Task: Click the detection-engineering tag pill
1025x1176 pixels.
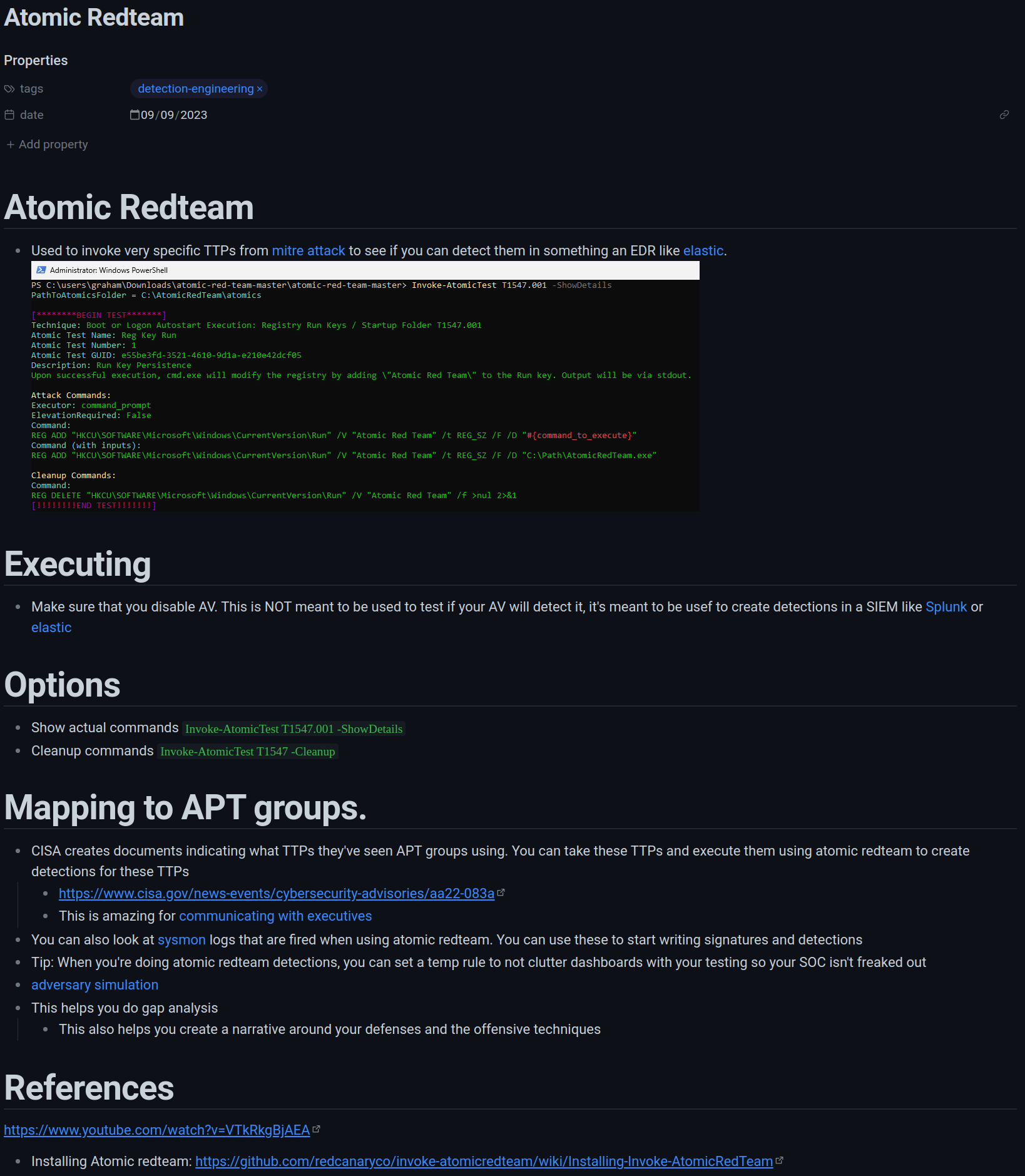Action: click(x=195, y=89)
